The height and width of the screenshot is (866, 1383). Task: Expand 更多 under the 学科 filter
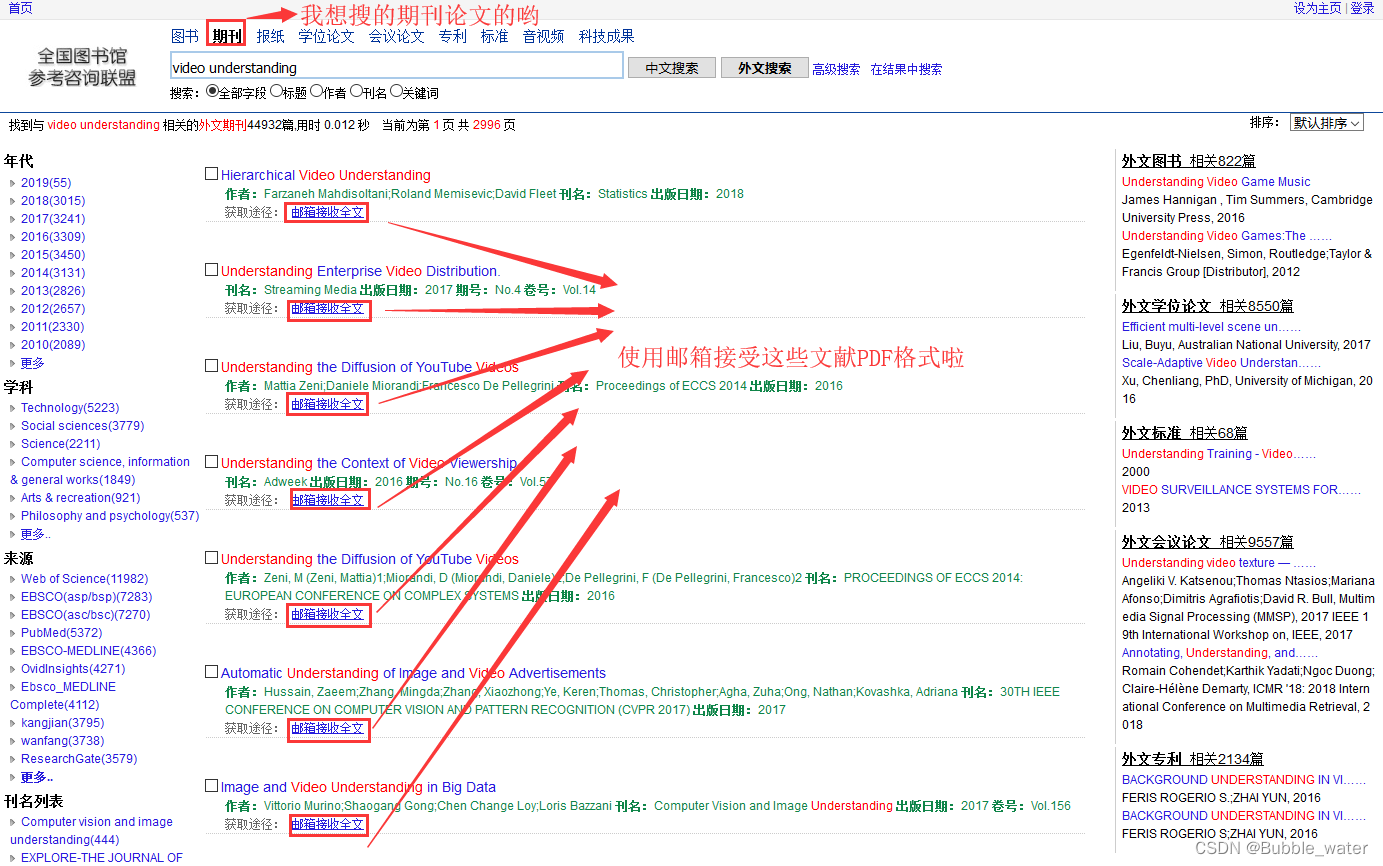(35, 534)
